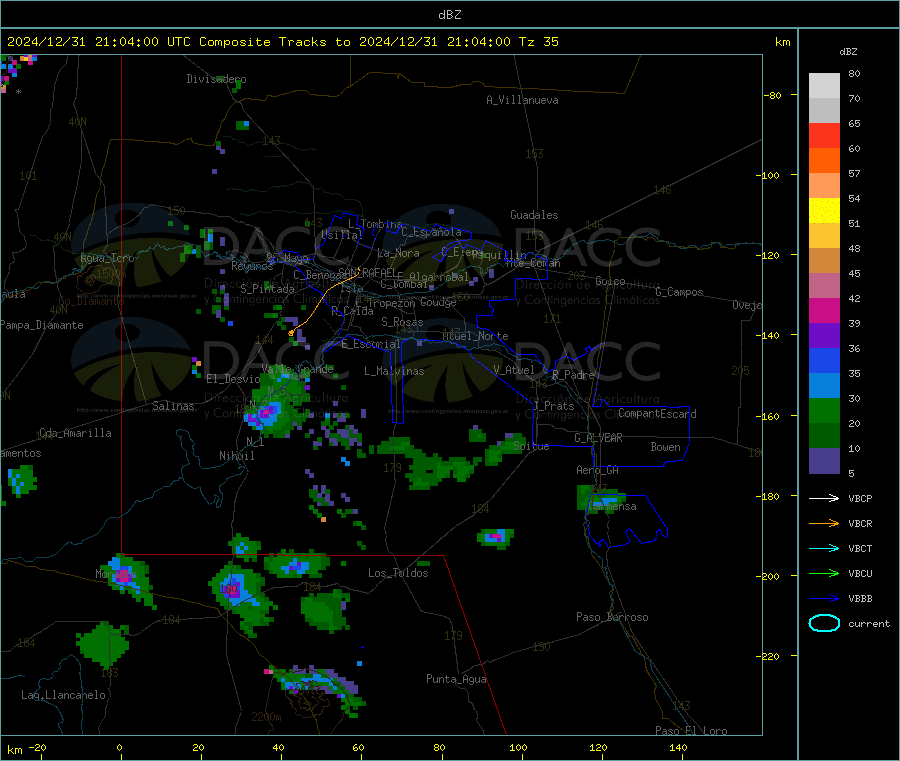Click the 80 dBZ white color swatch

tap(824, 86)
